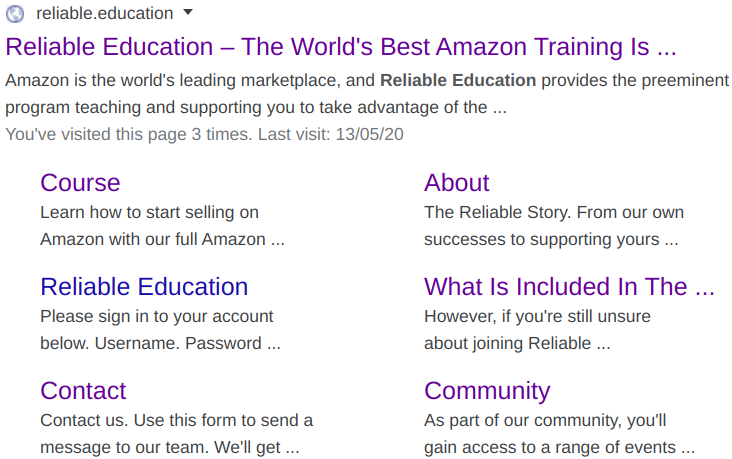Click the community events description text
The height and width of the screenshot is (459, 732).
(559, 434)
